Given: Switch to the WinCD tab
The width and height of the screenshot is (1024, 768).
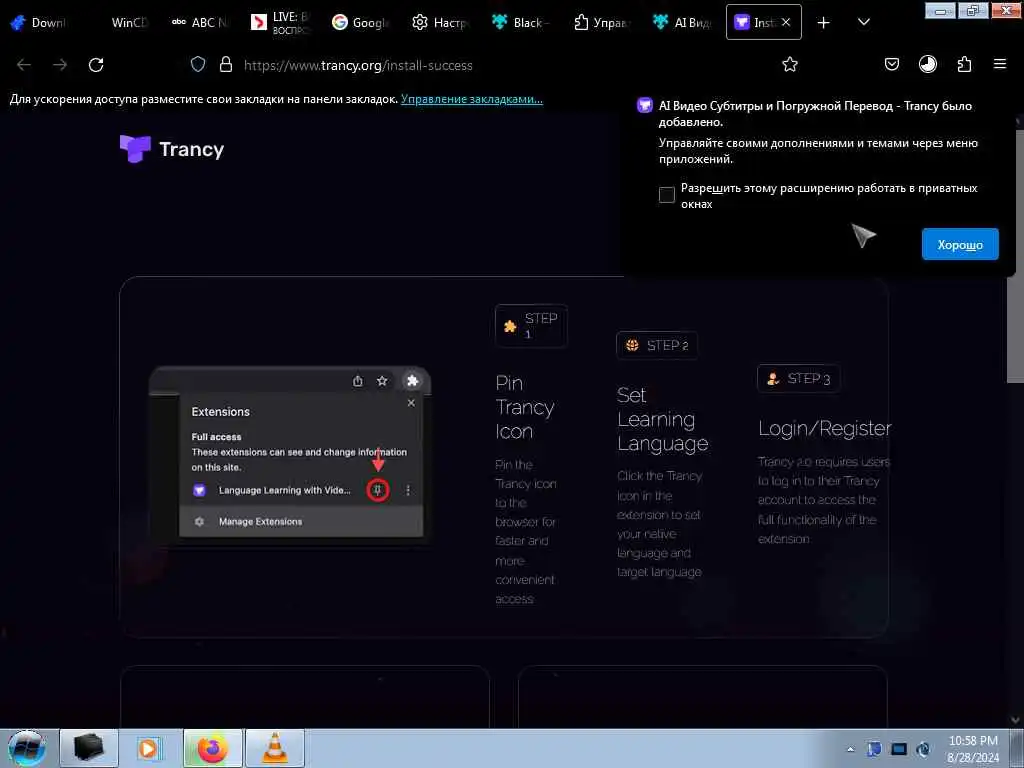Looking at the screenshot, I should 129,23.
